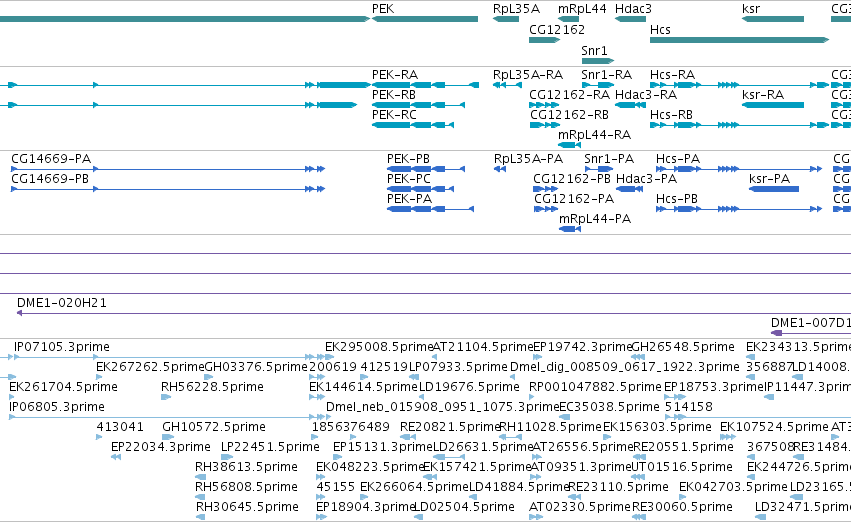Click the RpL35A-PA feature
Screen dimensions: 851x522
click(500, 169)
